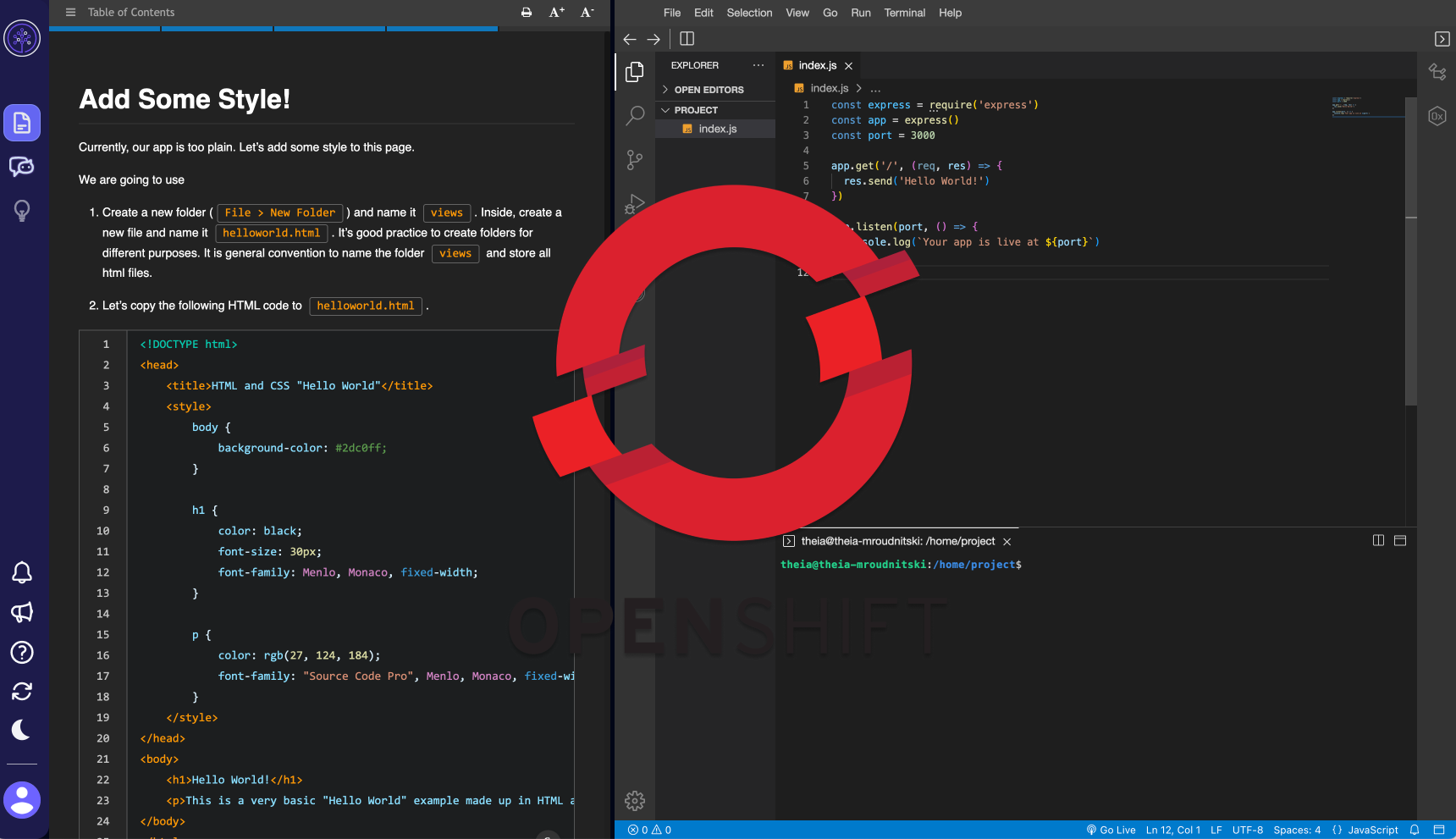
Task: Click the editor vertical scrollbar
Action: (1411, 251)
